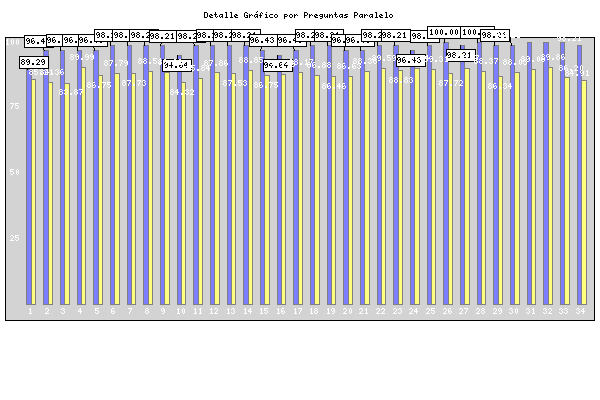Click the blue bar for question 32
Viewport: 600px width, 400px height.
(546, 173)
